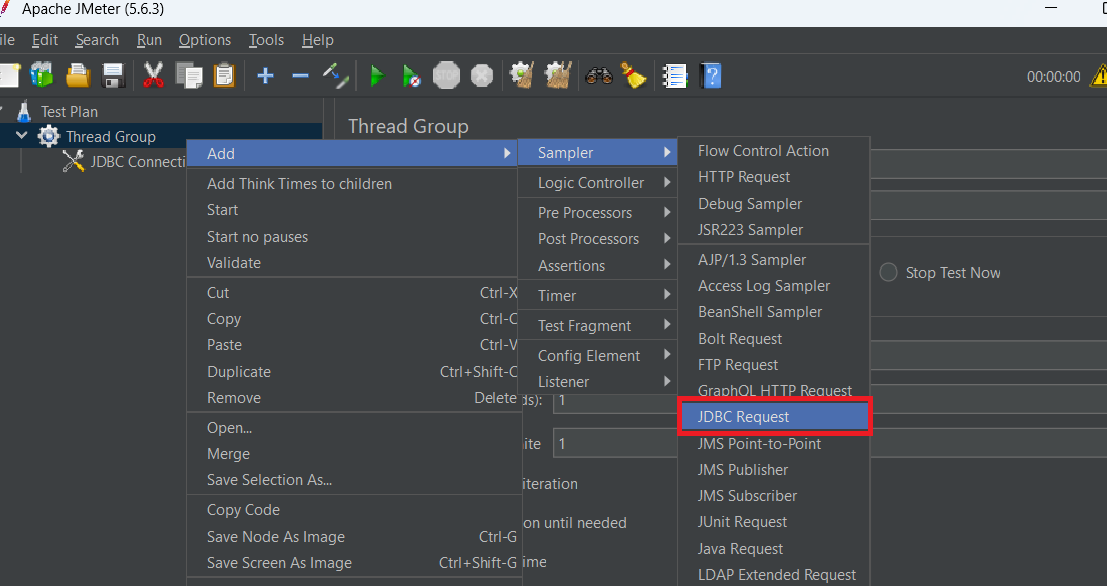Click Start no pauses toolbar icon
Viewport: 1107px width, 586px height.
pos(412,76)
